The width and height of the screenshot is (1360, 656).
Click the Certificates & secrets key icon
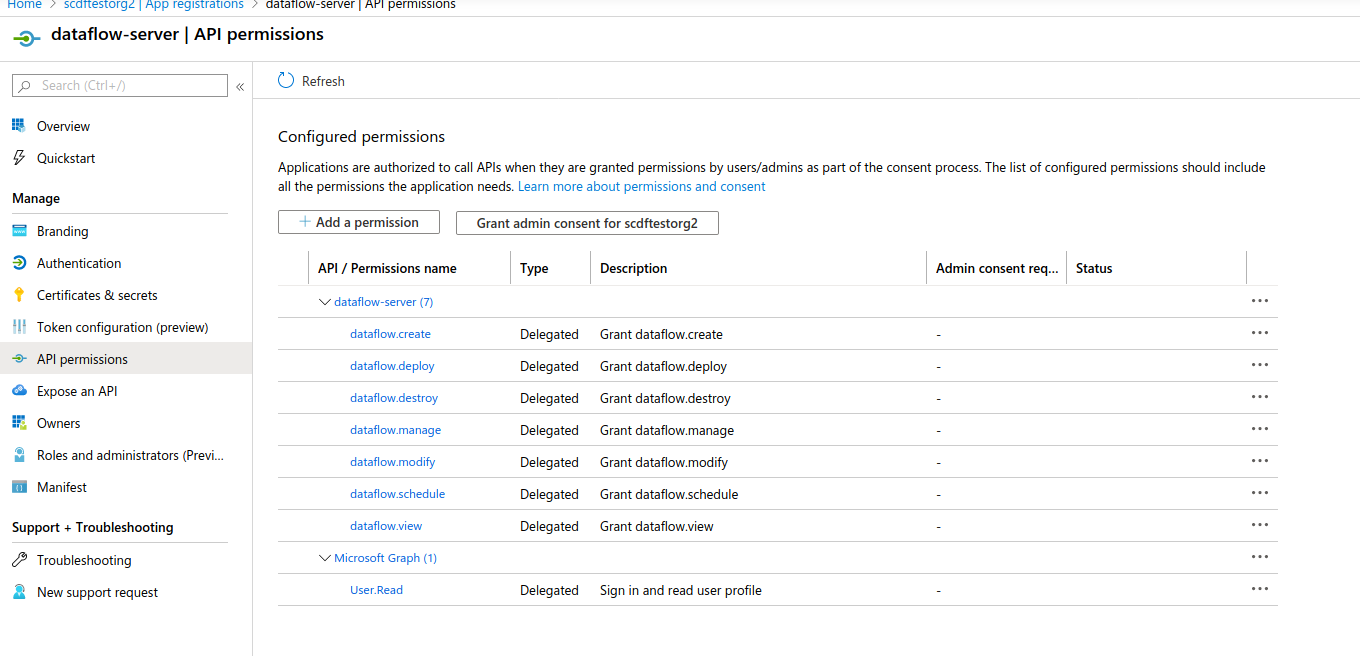[x=18, y=295]
